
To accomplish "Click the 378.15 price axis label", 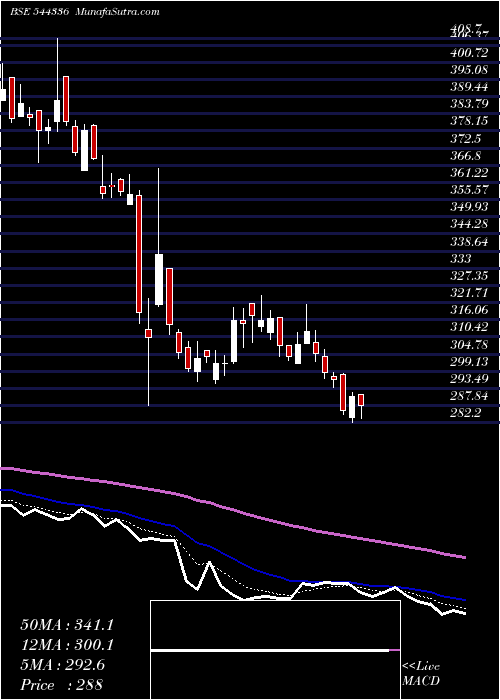I will click(x=469, y=121).
